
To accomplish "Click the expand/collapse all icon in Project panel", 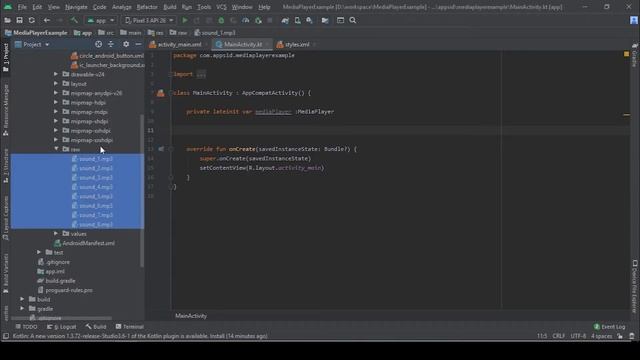I will pyautogui.click(x=111, y=44).
